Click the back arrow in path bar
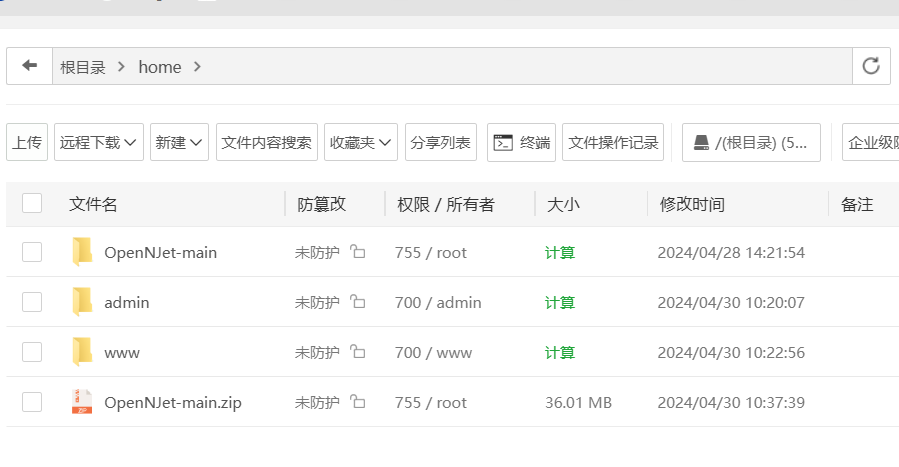 [x=29, y=66]
